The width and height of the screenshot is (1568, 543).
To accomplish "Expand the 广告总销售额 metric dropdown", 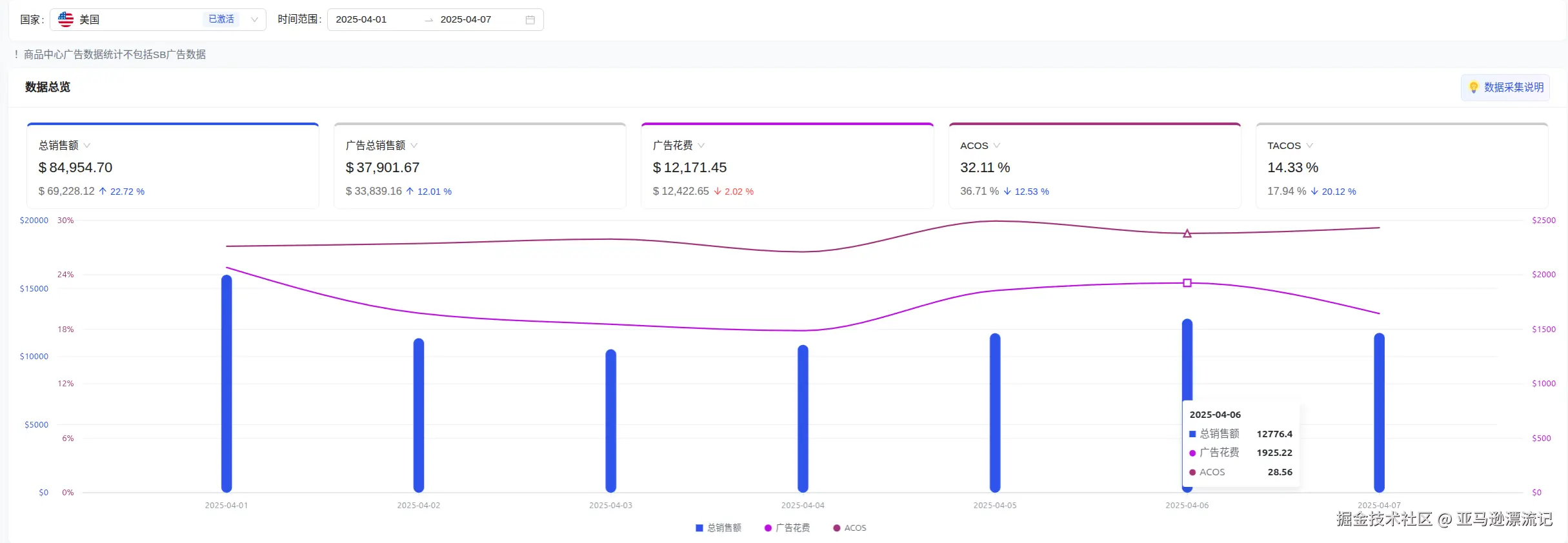I will (x=414, y=146).
